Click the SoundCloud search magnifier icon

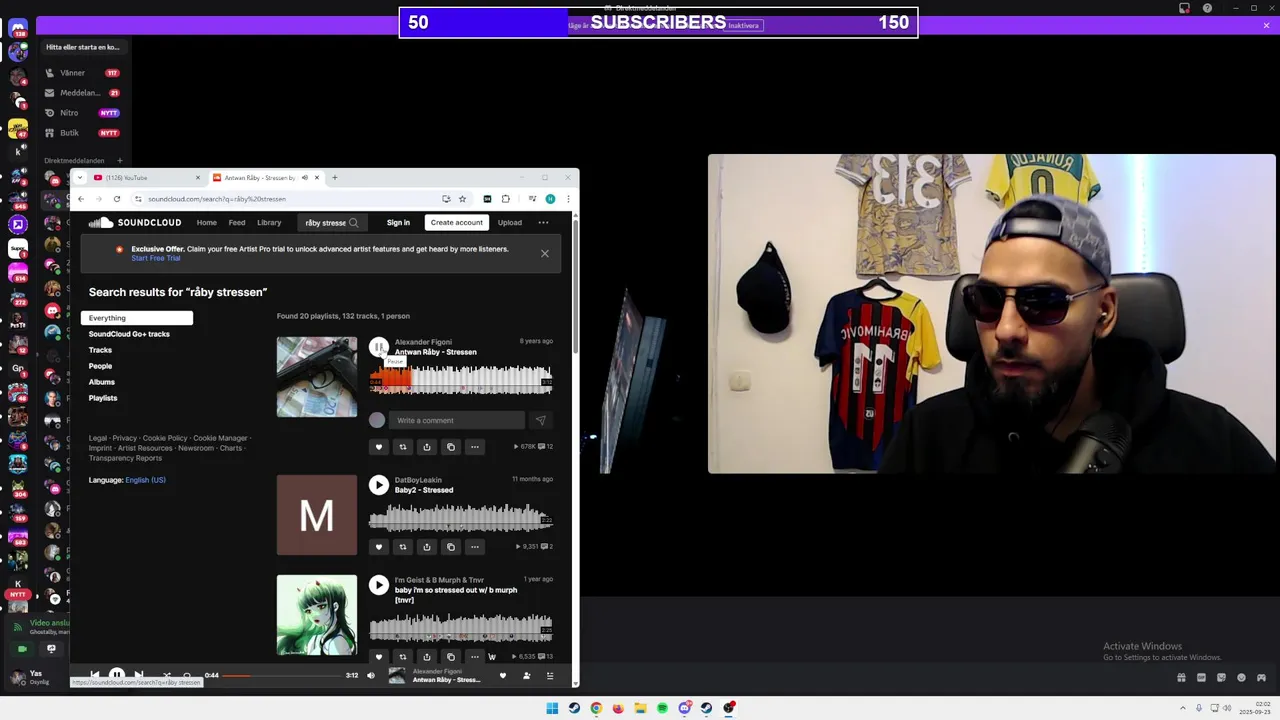[353, 223]
